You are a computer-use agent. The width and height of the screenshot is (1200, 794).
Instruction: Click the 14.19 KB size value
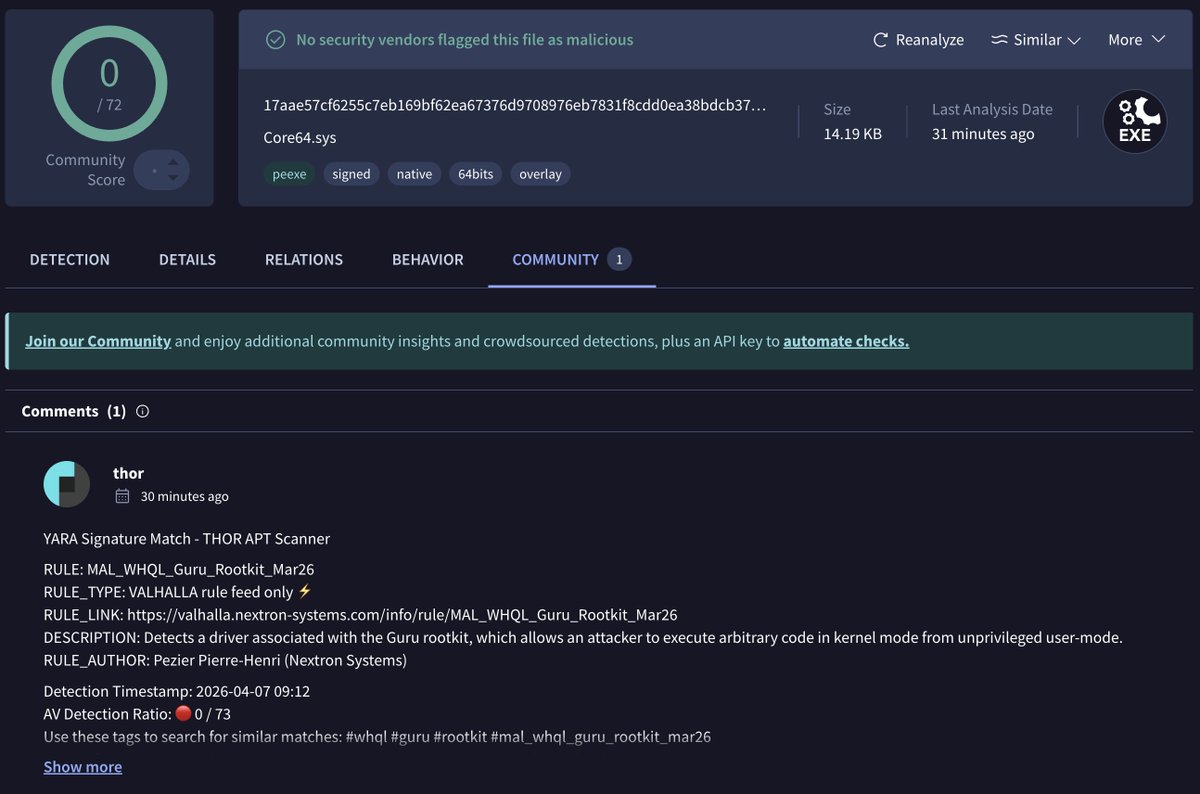point(853,134)
